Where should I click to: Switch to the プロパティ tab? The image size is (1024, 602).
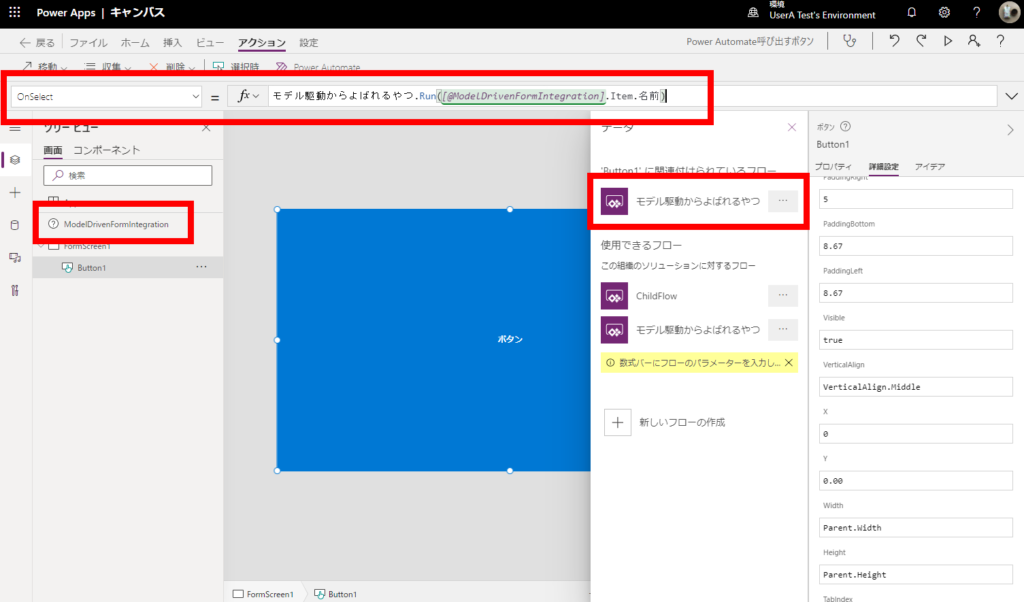pyautogui.click(x=833, y=166)
